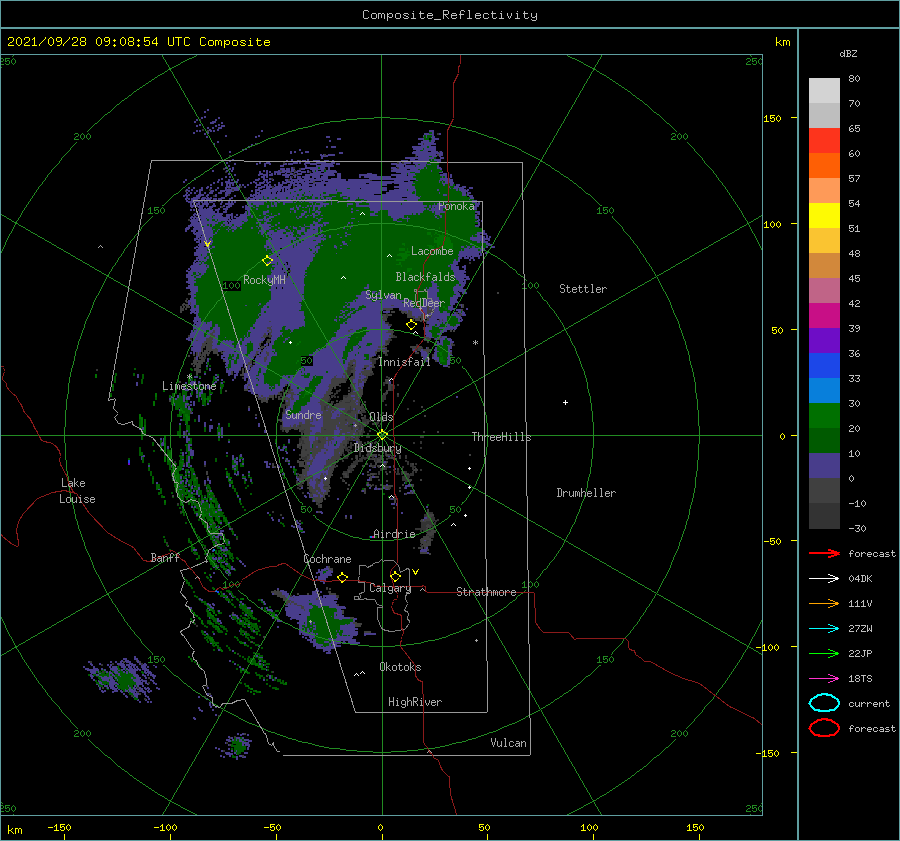
Task: Pick the light gray 80 dBZ swatch
Action: pos(824,90)
